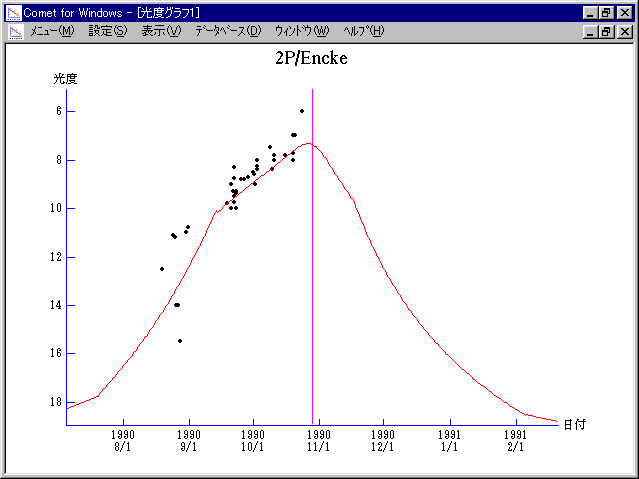
Task: Click the magnitude 8 axis label
Action: point(59,160)
